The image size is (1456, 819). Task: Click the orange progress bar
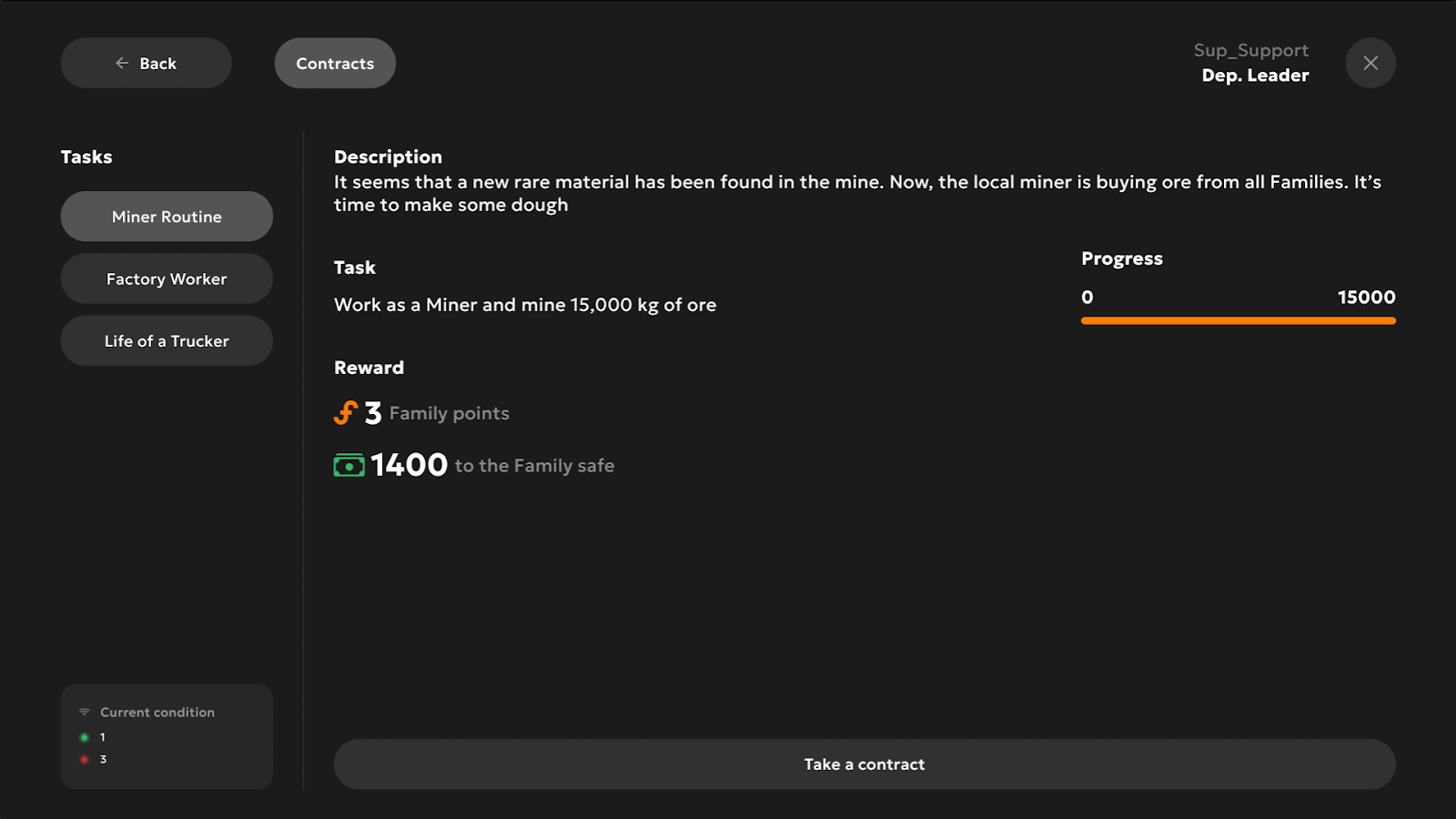1239,320
